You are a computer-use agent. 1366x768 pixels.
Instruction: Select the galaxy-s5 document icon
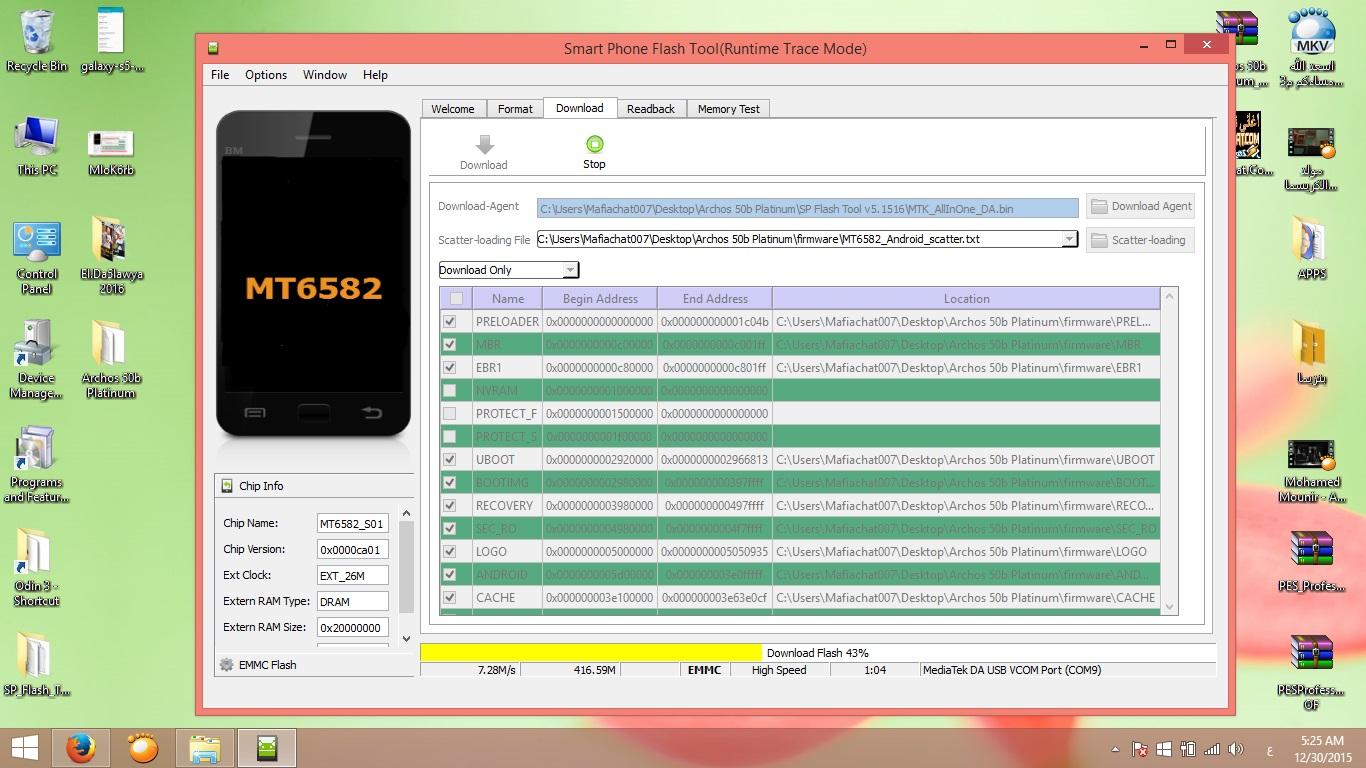(111, 32)
